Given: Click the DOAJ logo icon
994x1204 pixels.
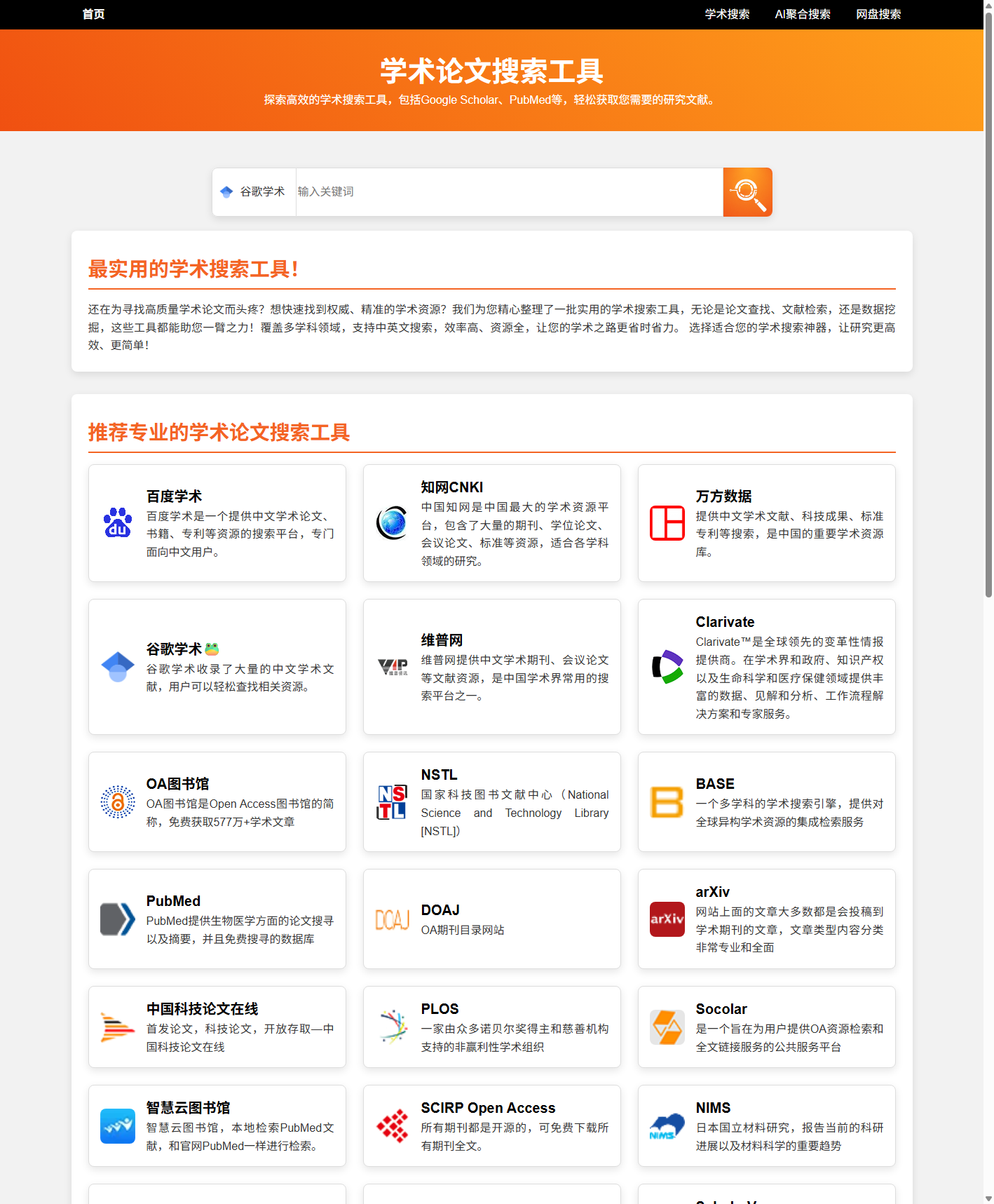Looking at the screenshot, I should [393, 919].
